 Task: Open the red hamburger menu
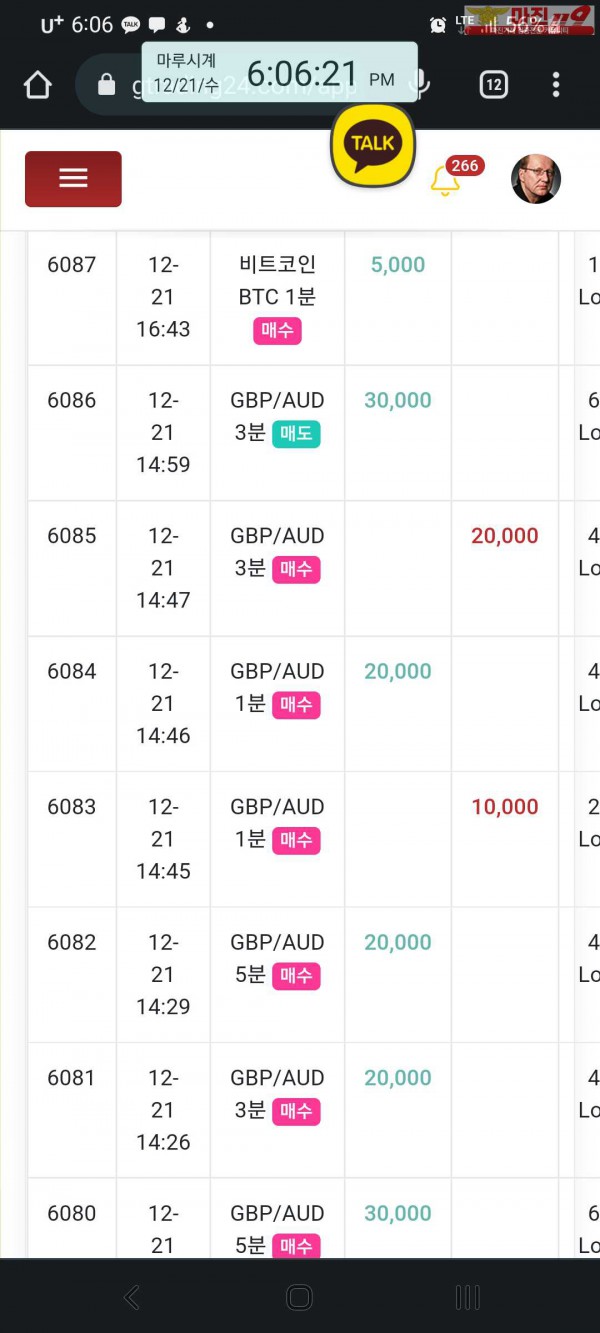pos(73,179)
